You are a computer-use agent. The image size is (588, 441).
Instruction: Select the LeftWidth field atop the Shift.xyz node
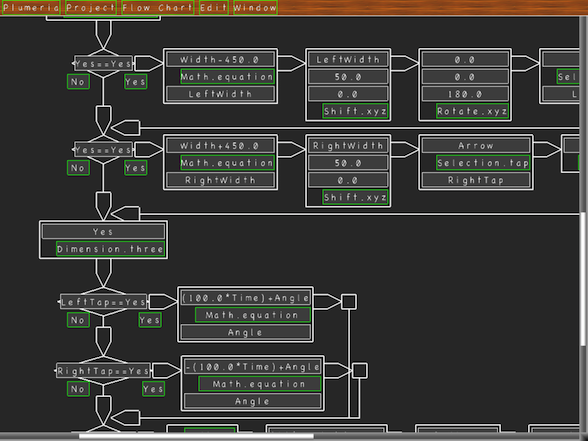[x=348, y=60]
